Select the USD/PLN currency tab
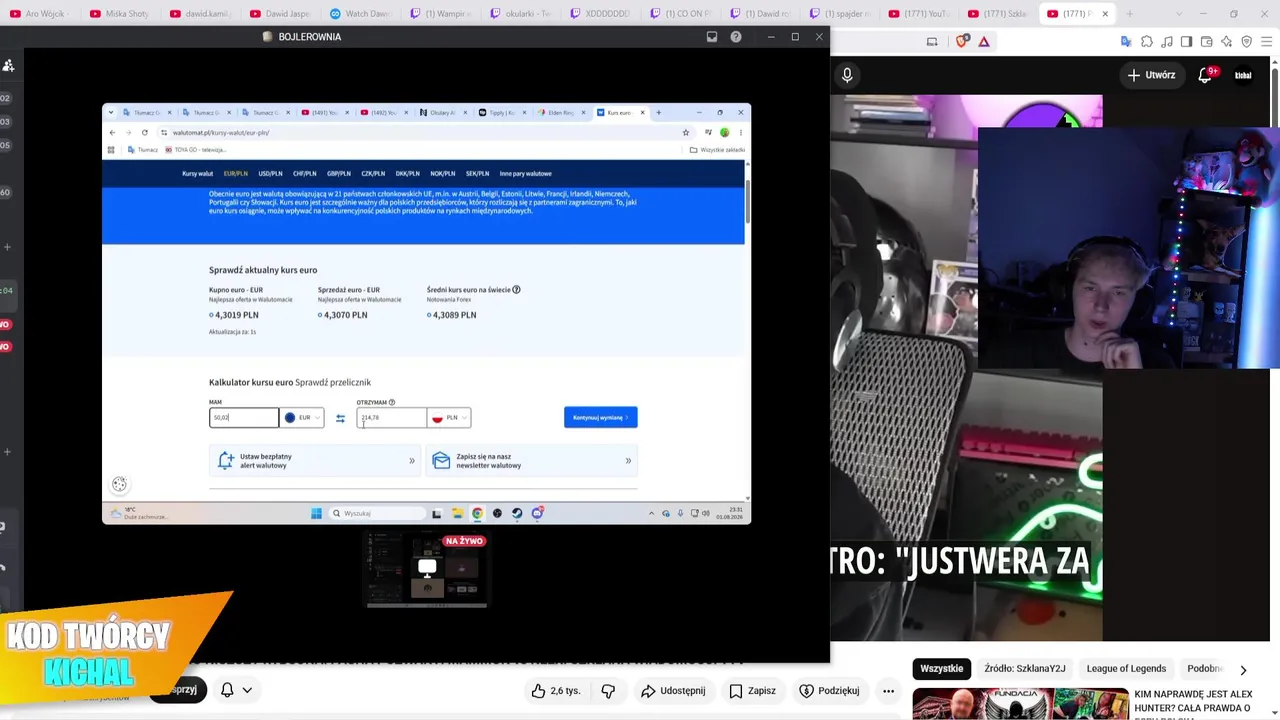This screenshot has width=1280, height=720. [x=270, y=174]
